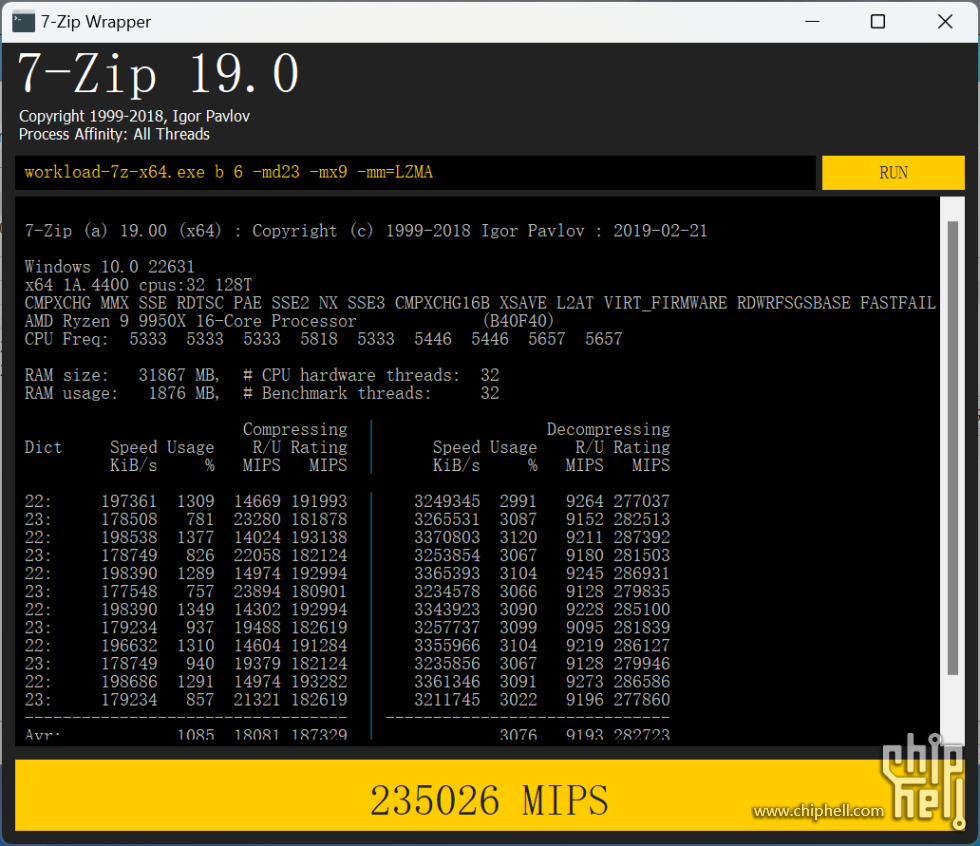Click the decompressing rating value 285100
980x846 pixels.
(x=641, y=609)
